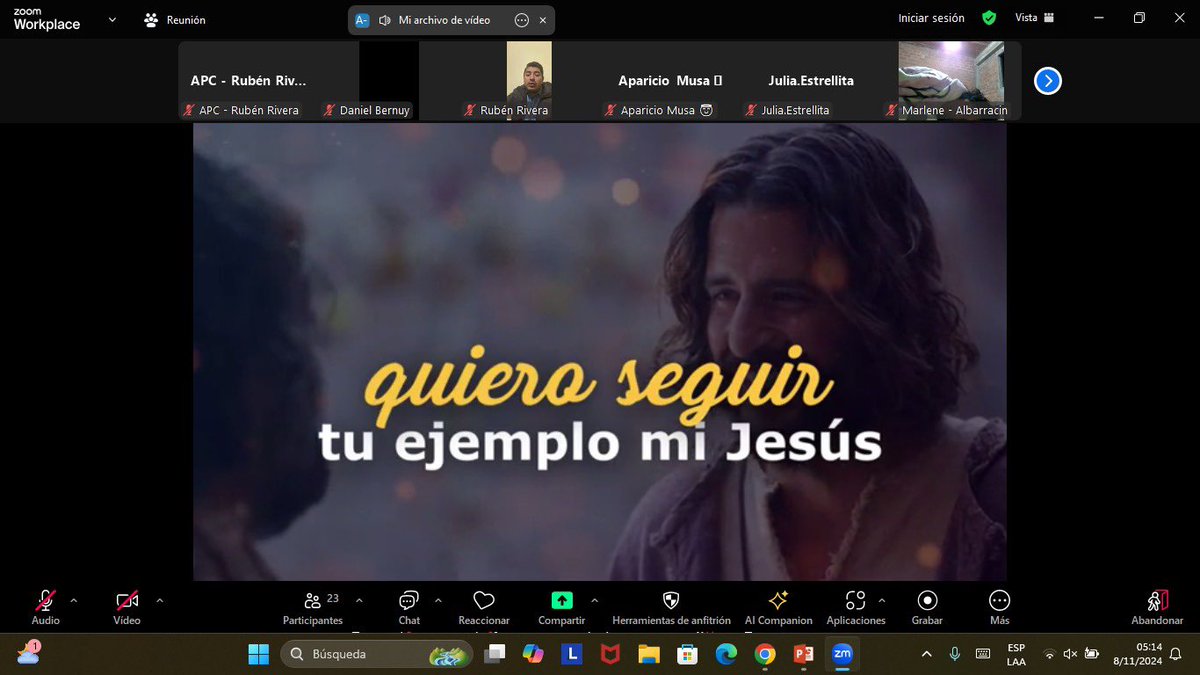Open the Más ellipsis menu

999,607
